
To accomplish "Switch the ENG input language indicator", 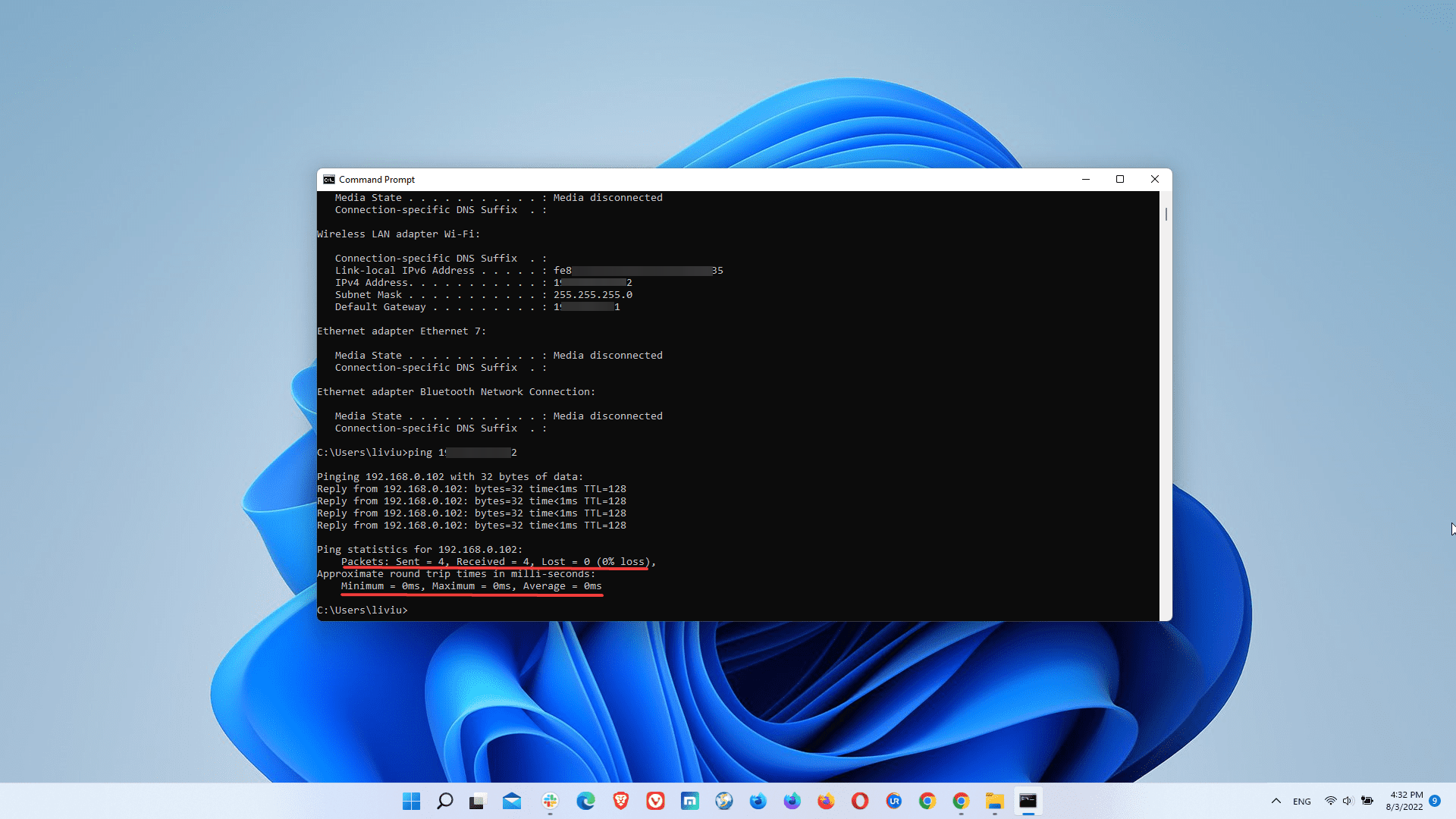I will tap(1302, 802).
